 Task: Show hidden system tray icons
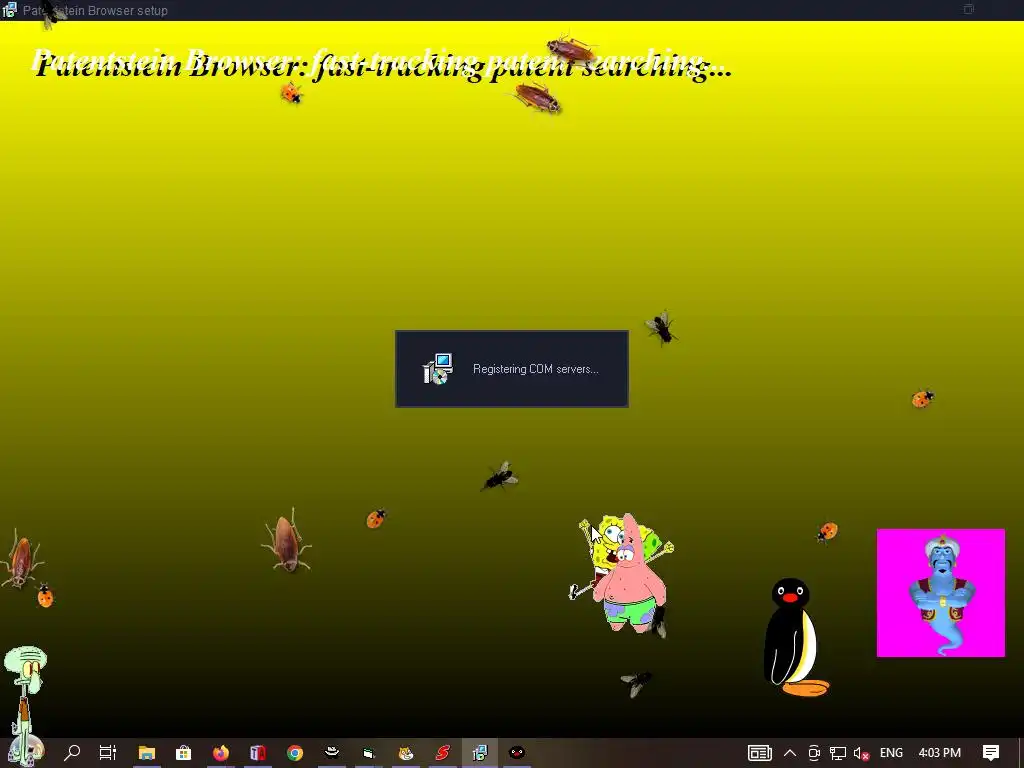[x=790, y=753]
